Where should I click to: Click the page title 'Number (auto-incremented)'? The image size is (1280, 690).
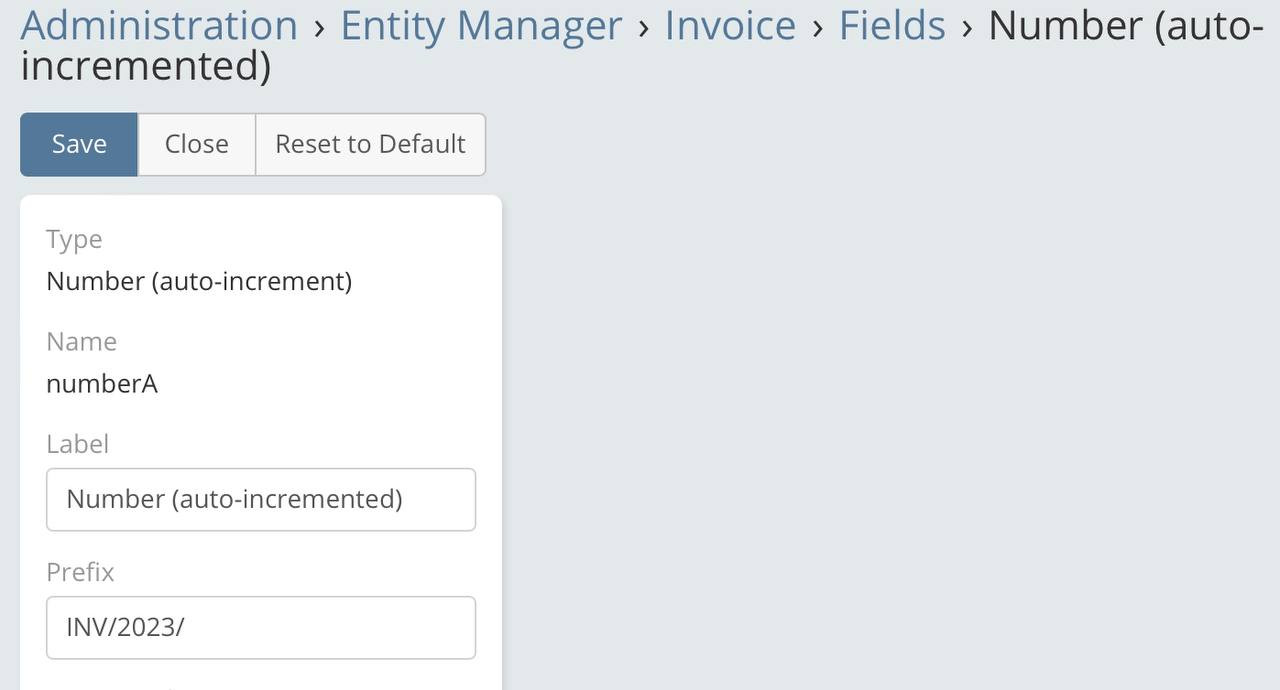click(1125, 25)
